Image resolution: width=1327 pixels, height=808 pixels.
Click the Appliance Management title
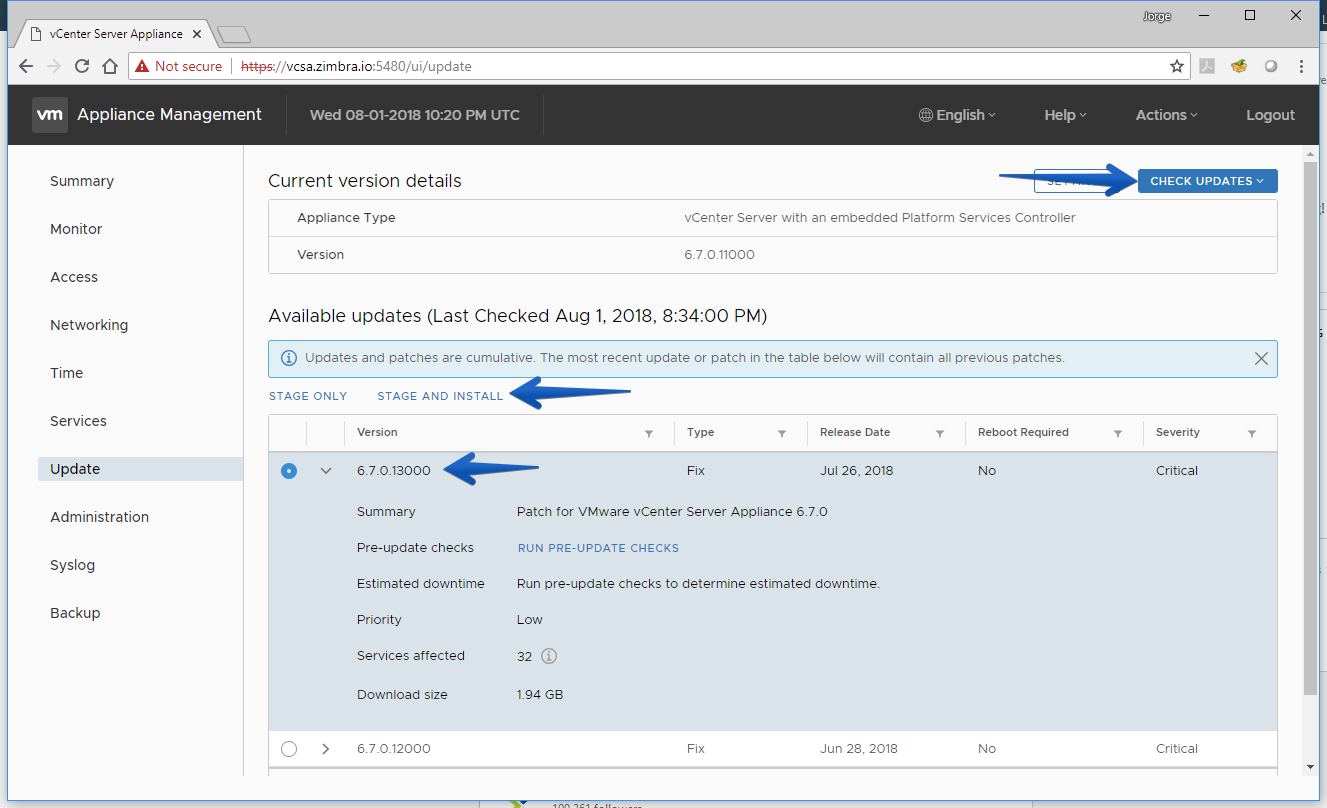click(169, 115)
